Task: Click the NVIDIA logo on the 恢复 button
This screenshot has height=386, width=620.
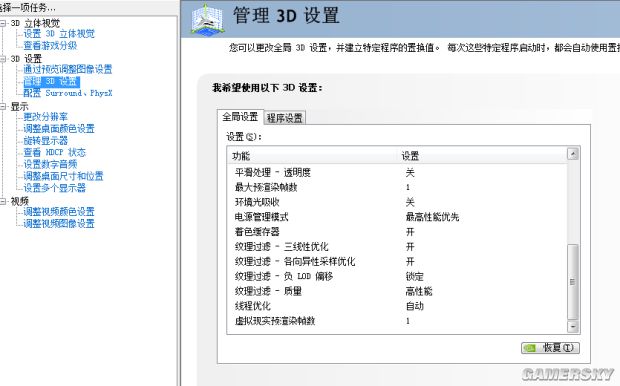Action: coord(529,348)
